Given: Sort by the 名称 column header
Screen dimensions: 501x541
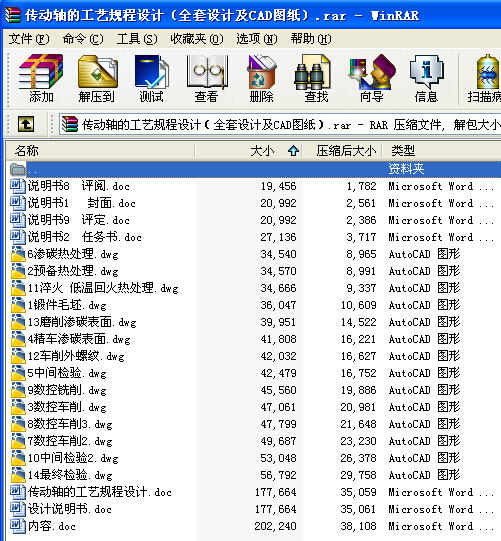Looking at the screenshot, I should coord(100,151).
